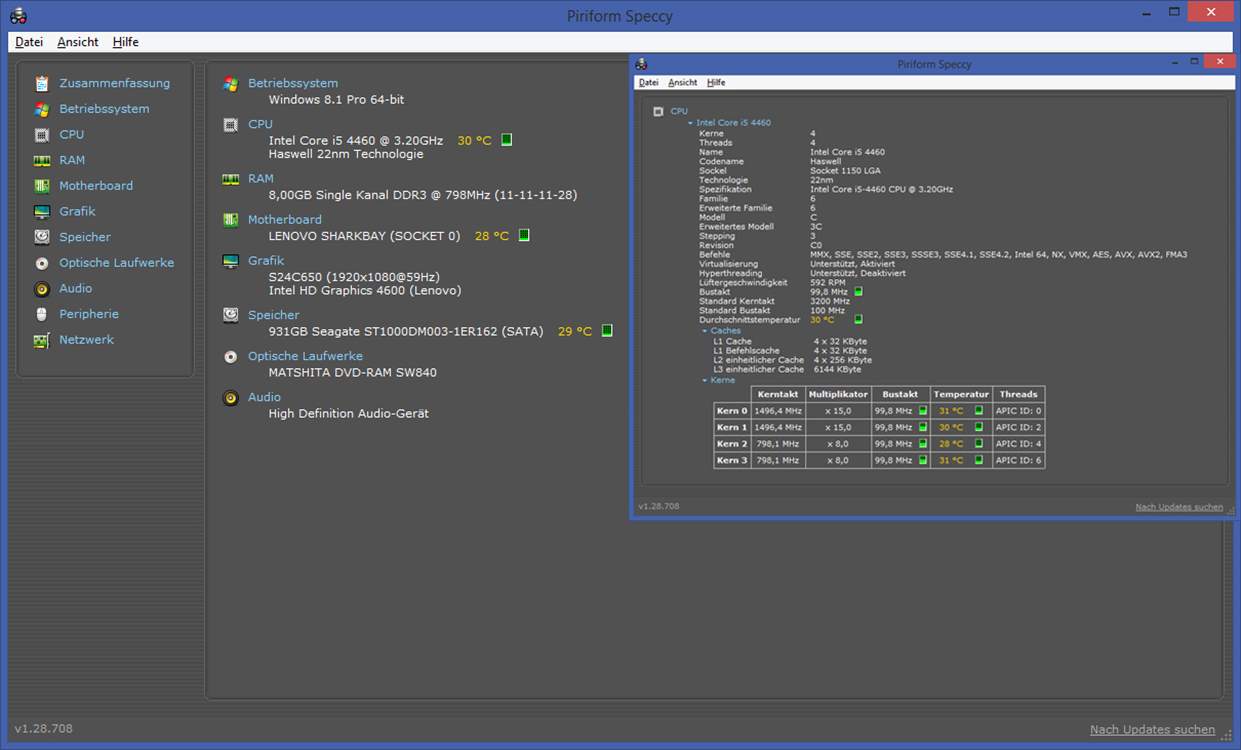Viewport: 1241px width, 750px height.
Task: Click Optische Laufwerke disc icon in summary panel
Action: click(231, 356)
